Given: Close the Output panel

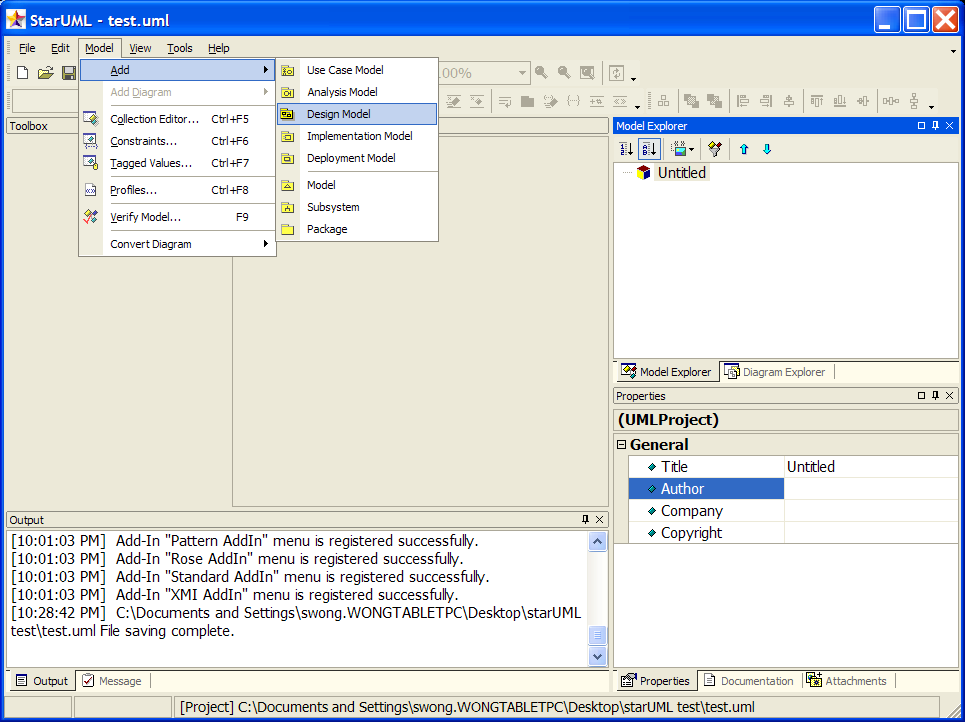Looking at the screenshot, I should [599, 519].
